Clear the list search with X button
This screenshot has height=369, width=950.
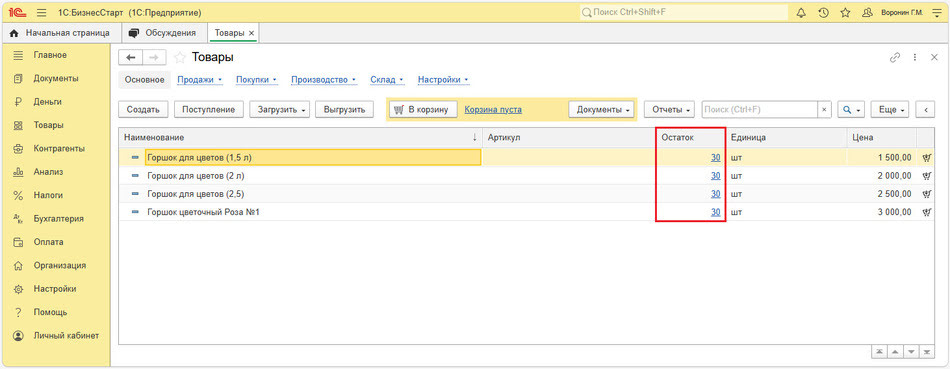pyautogui.click(x=824, y=110)
